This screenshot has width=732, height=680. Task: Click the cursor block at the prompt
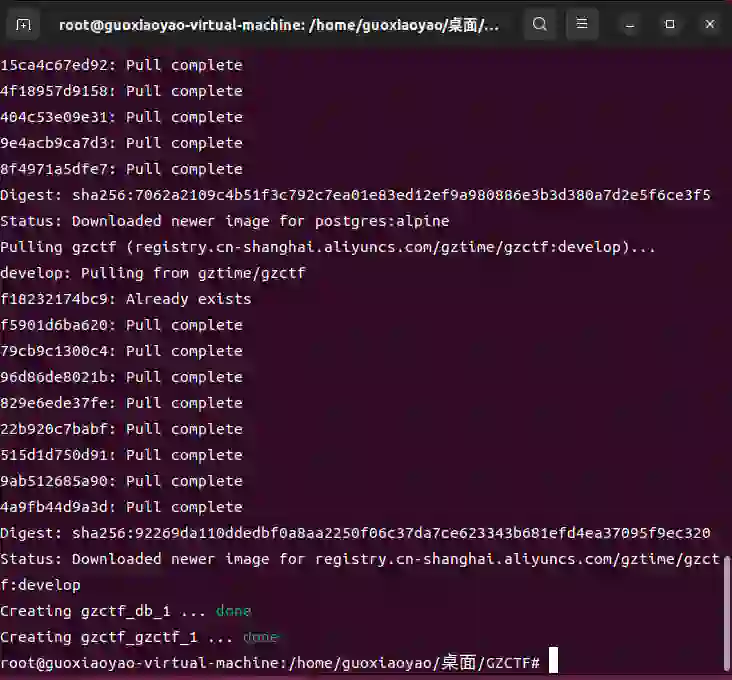click(553, 662)
